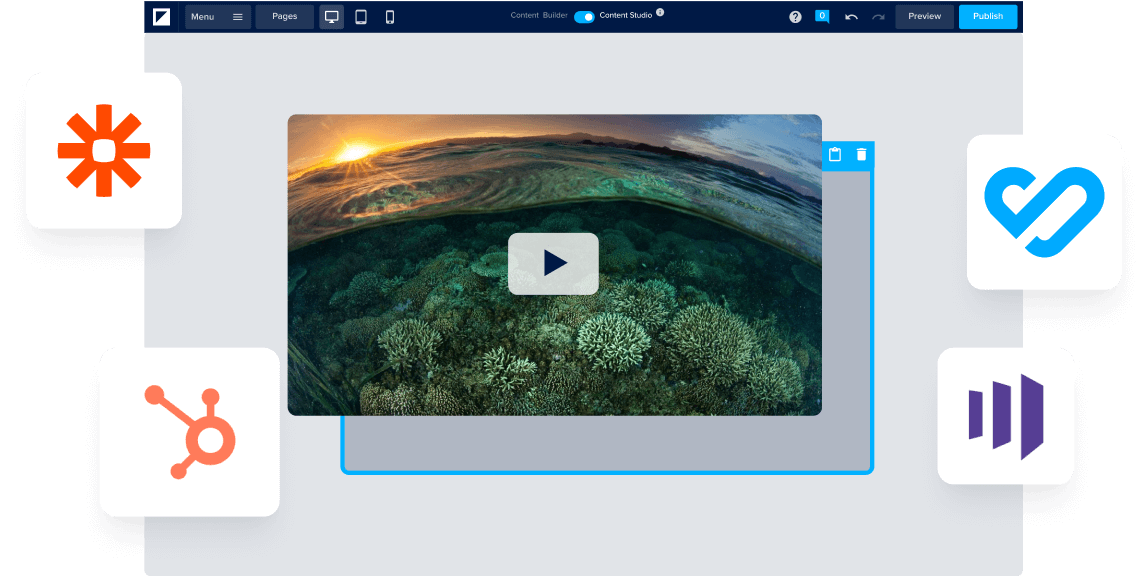Delete the selected block with trash icon
Screen dimensions: 1148x576
tap(861, 155)
